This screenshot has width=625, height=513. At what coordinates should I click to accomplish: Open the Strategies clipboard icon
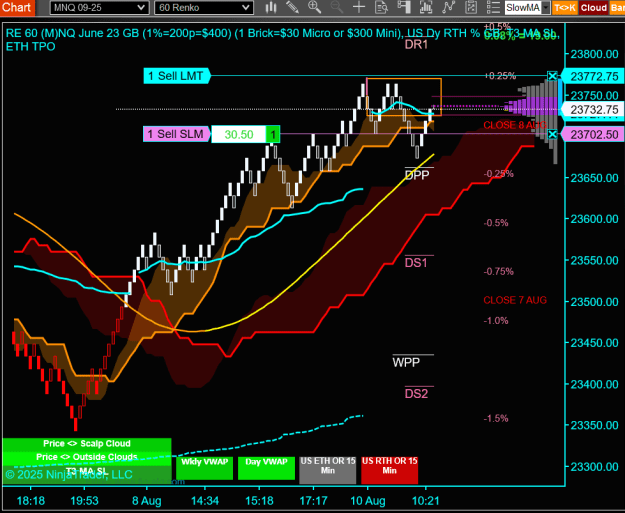coord(471,7)
